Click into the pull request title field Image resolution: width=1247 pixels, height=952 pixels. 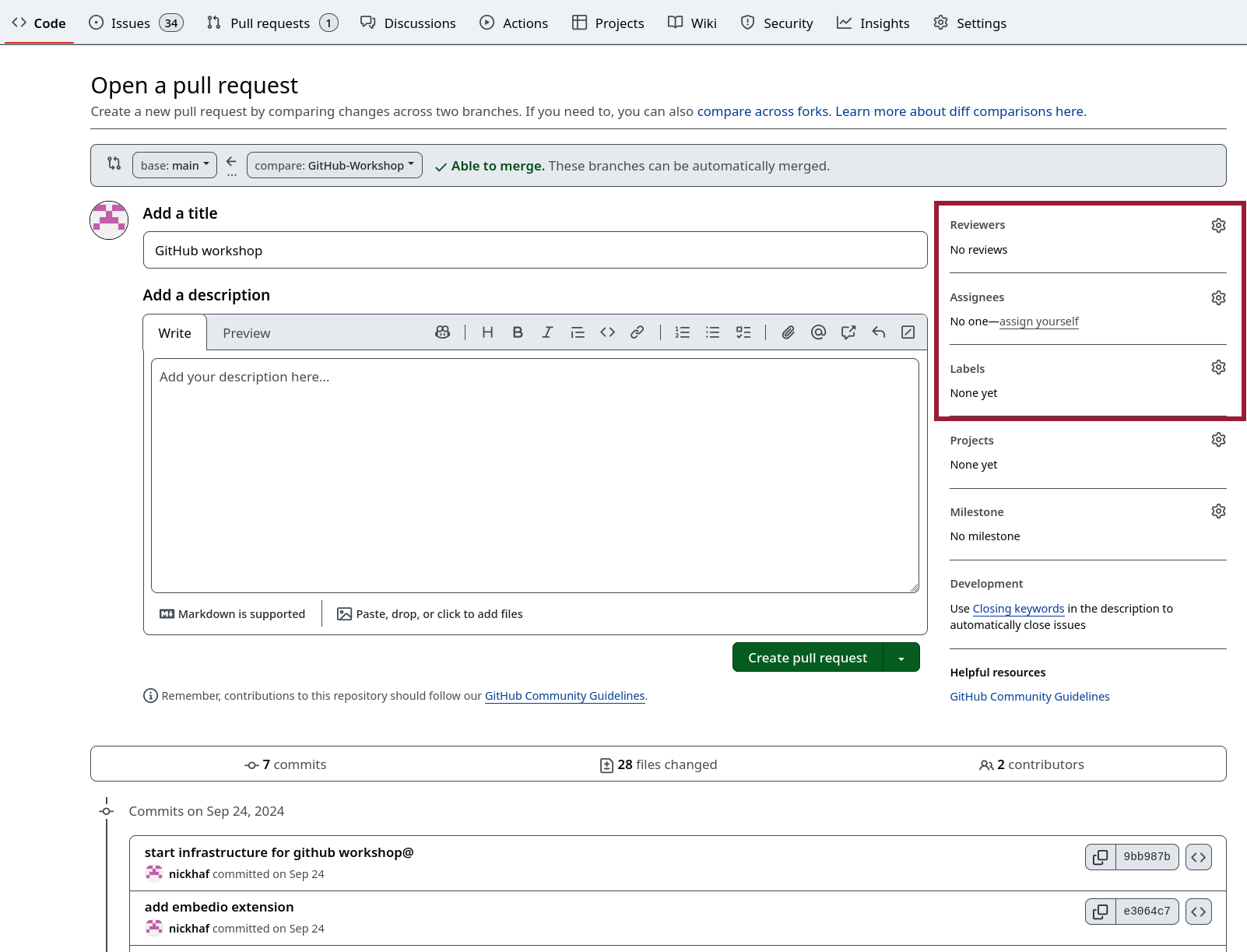pyautogui.click(x=535, y=251)
